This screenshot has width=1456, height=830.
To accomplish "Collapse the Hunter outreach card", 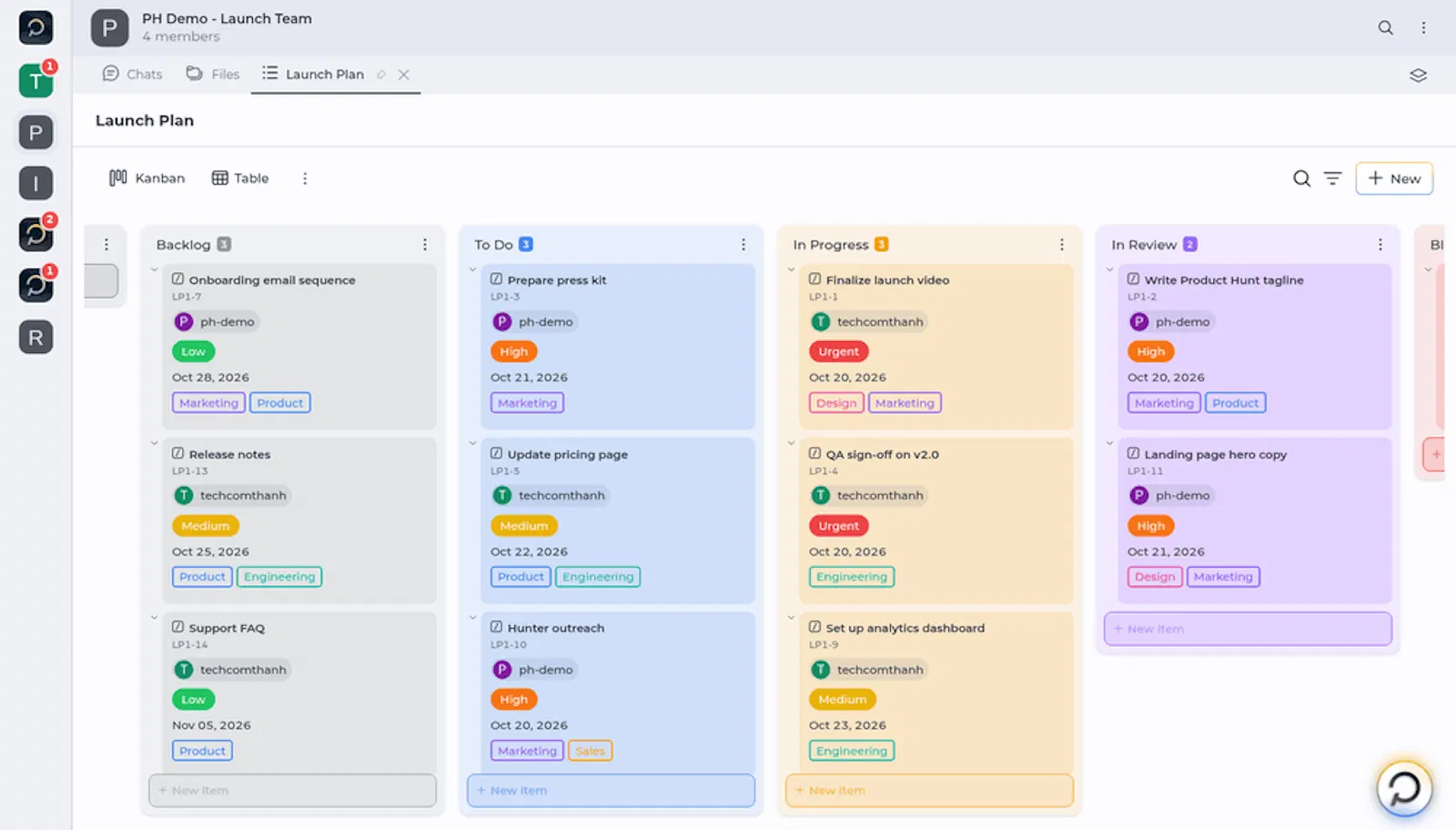I will pyautogui.click(x=472, y=617).
